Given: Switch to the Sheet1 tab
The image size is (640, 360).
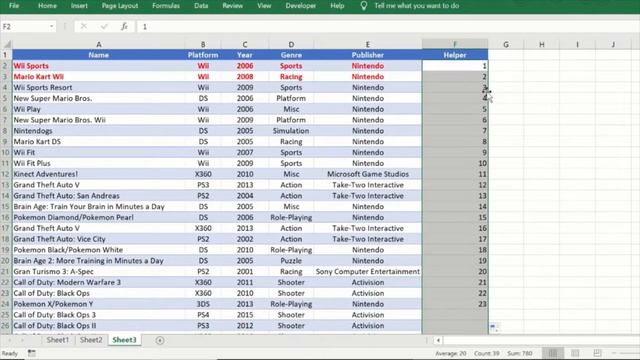Looking at the screenshot, I should pos(58,340).
